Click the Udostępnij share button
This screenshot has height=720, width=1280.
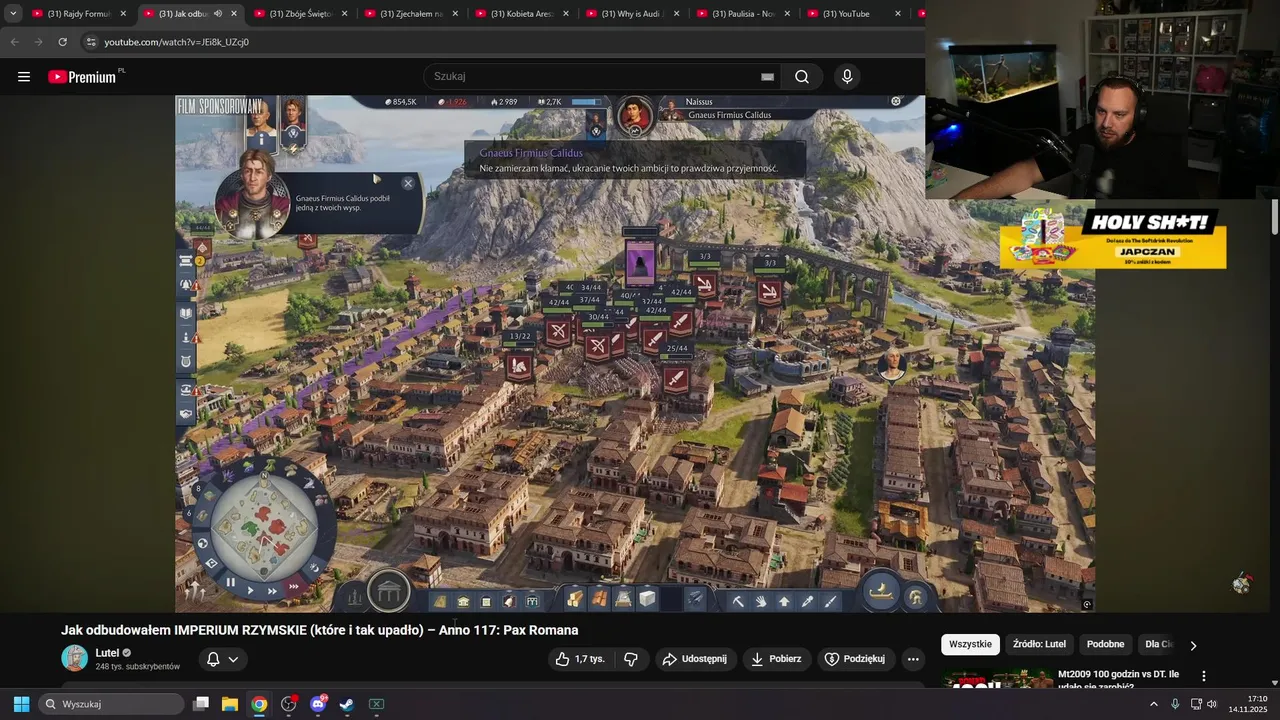(696, 659)
